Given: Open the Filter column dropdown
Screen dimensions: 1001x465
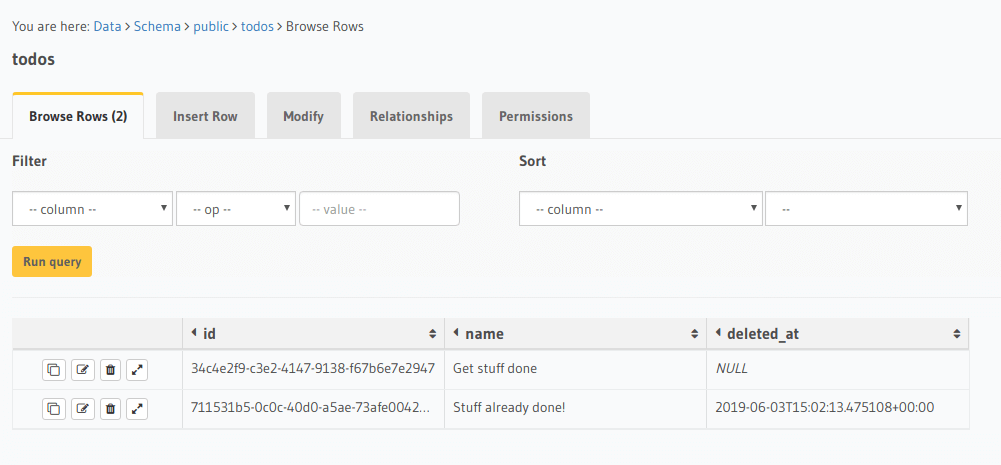Looking at the screenshot, I should [92, 209].
